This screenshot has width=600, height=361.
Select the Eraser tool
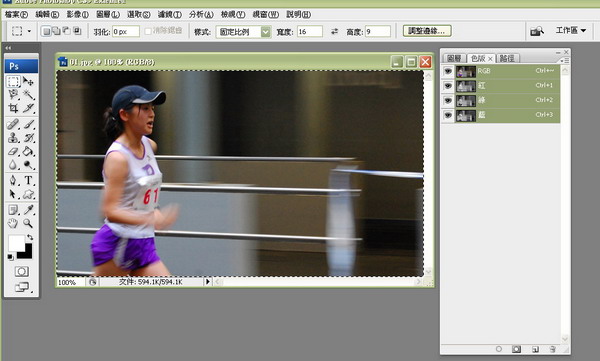(x=13, y=151)
